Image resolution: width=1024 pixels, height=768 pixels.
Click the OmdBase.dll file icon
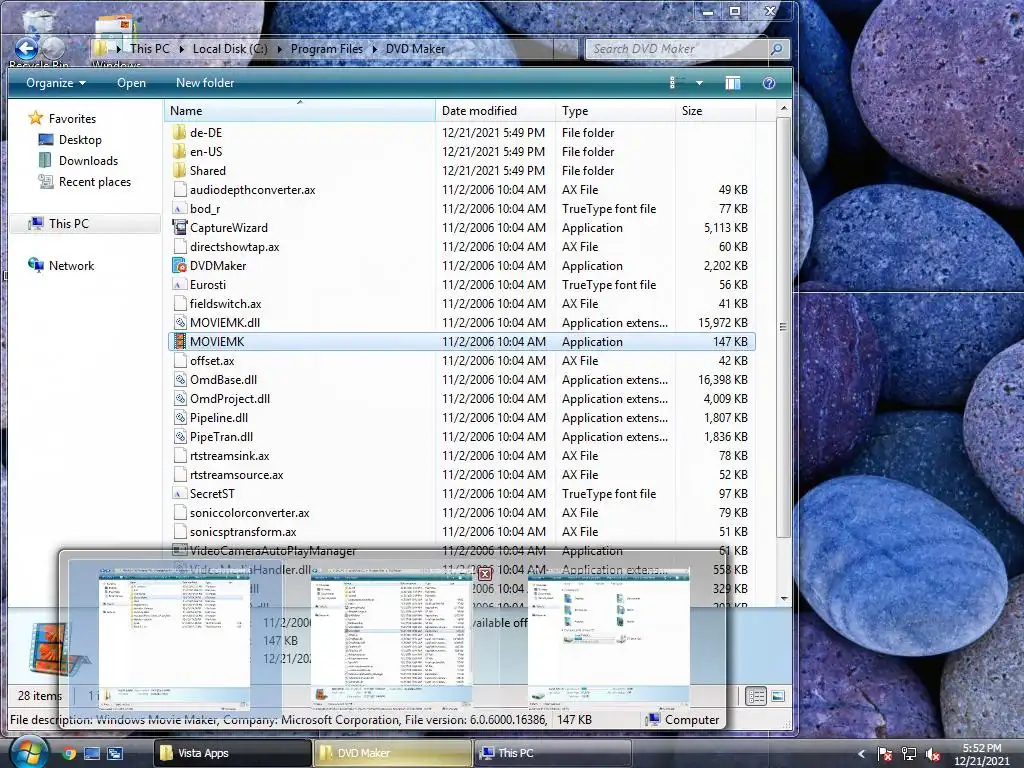180,379
